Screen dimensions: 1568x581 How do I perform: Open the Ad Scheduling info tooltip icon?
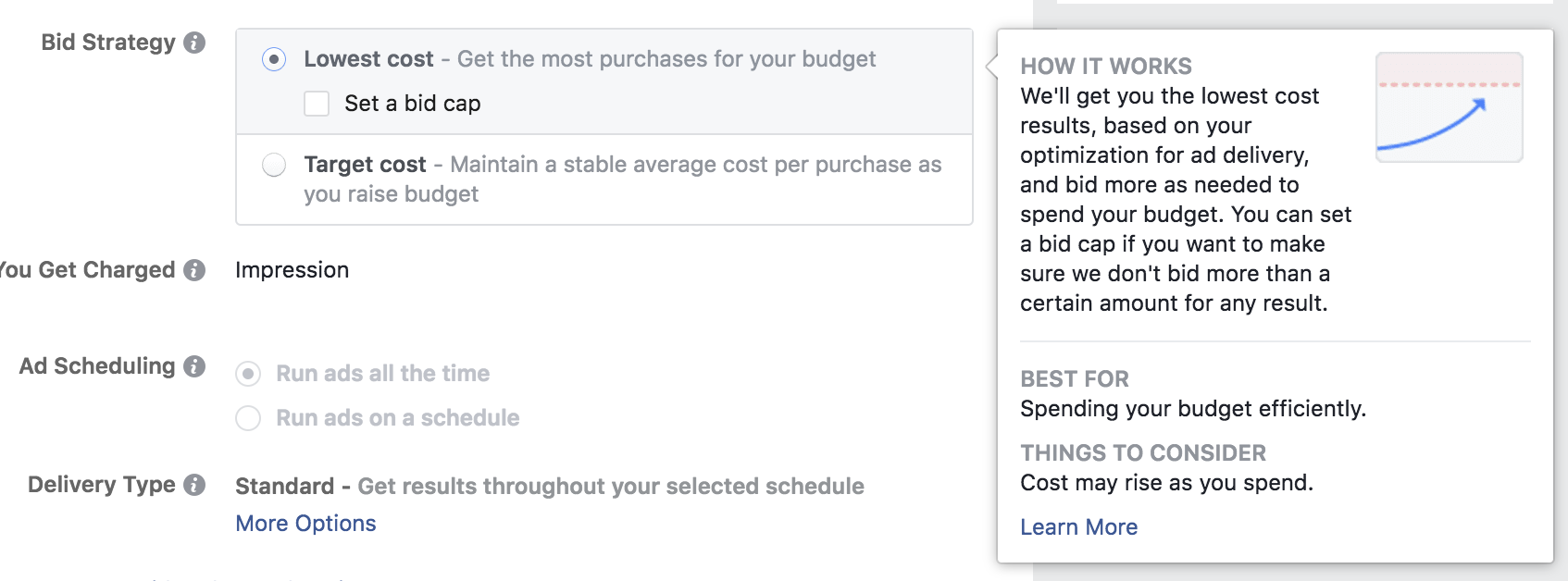coord(194,366)
